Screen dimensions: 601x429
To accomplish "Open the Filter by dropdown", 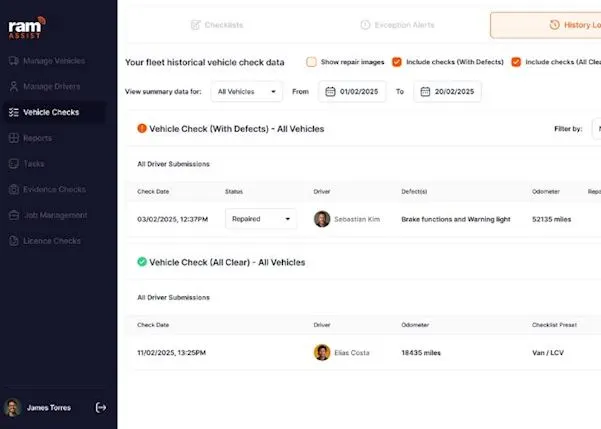I will 596,129.
